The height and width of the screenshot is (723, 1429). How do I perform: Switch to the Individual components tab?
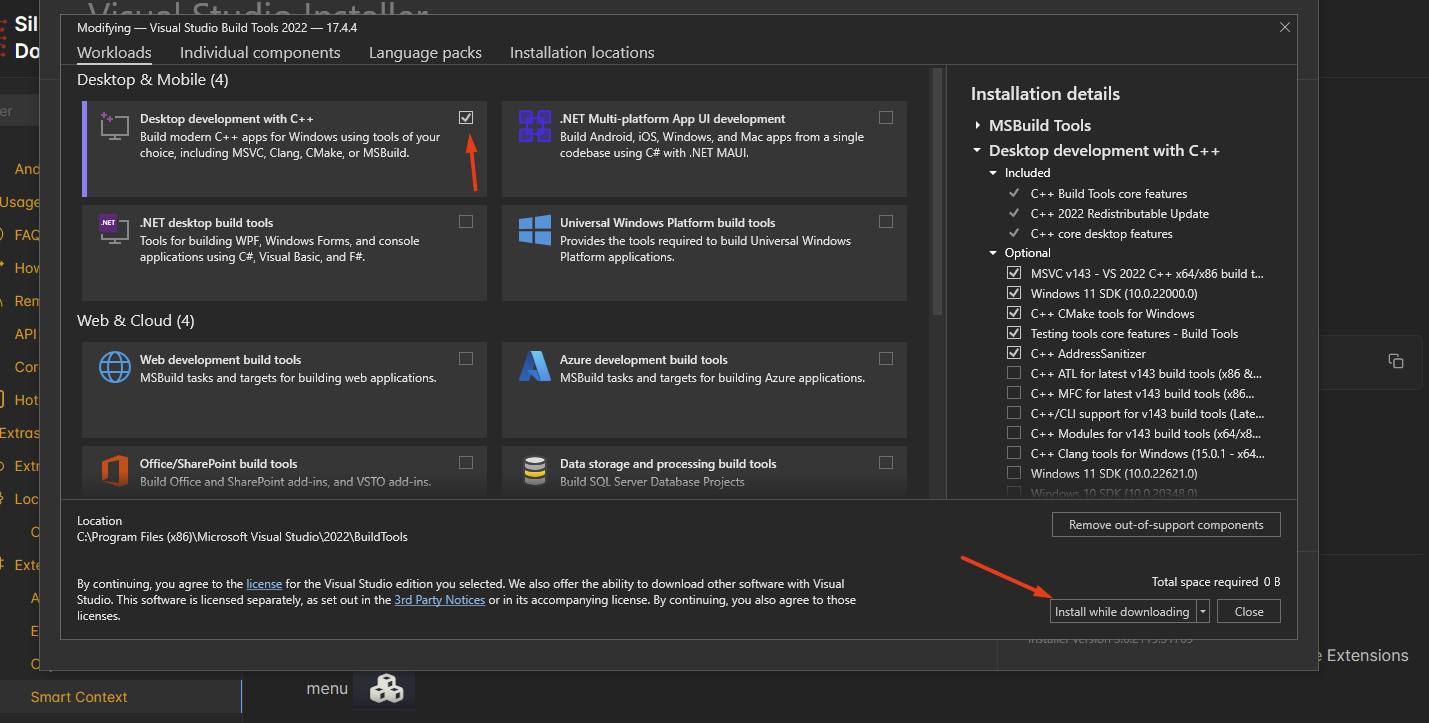click(x=260, y=52)
